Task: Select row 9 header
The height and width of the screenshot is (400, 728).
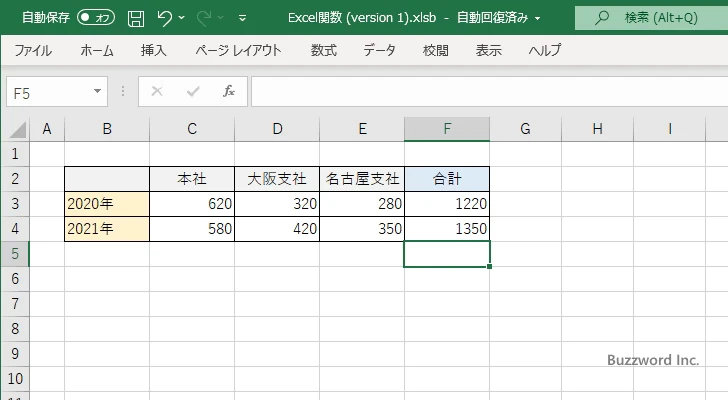Action: [15, 354]
